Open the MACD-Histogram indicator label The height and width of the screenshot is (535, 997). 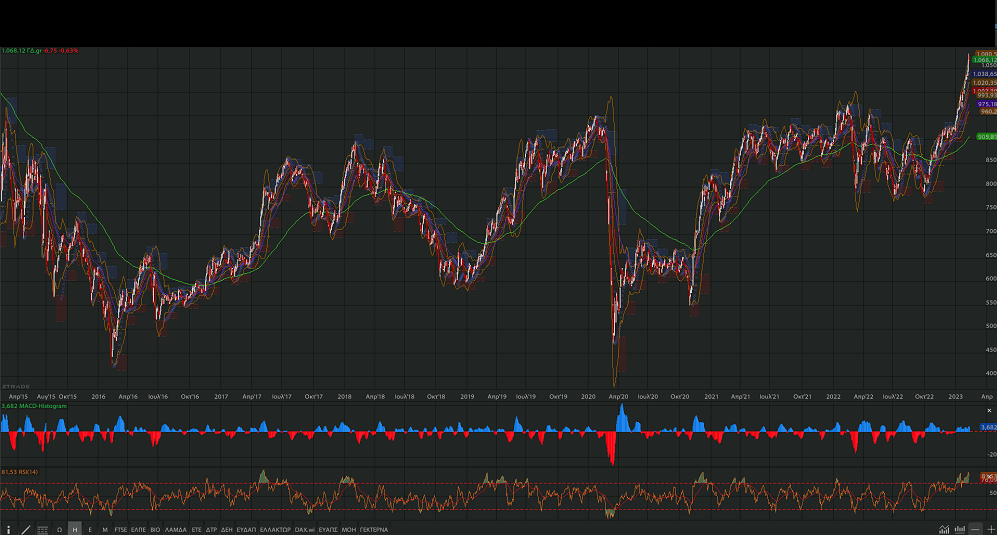click(40, 406)
